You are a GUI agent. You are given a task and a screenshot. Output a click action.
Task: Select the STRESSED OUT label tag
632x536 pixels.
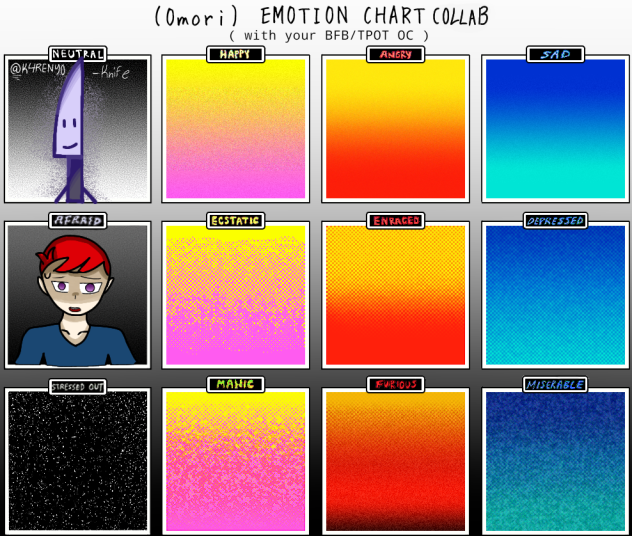point(77,387)
